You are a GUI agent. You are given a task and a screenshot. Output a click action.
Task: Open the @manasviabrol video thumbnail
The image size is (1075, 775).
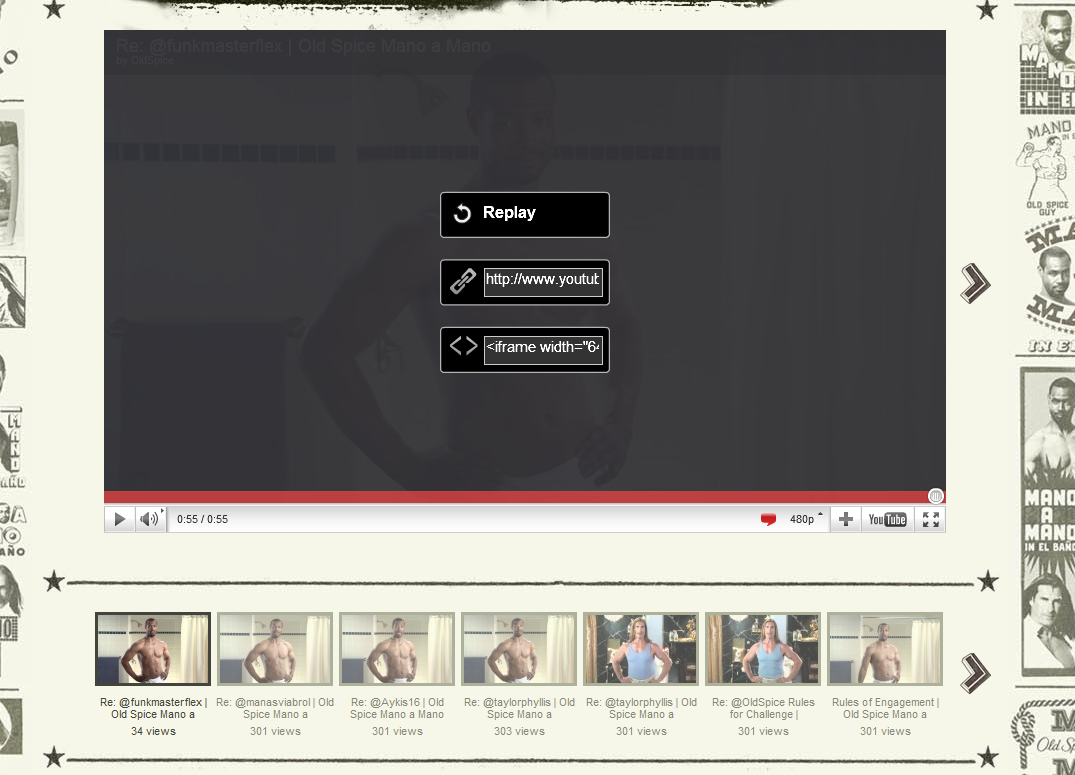click(275, 649)
